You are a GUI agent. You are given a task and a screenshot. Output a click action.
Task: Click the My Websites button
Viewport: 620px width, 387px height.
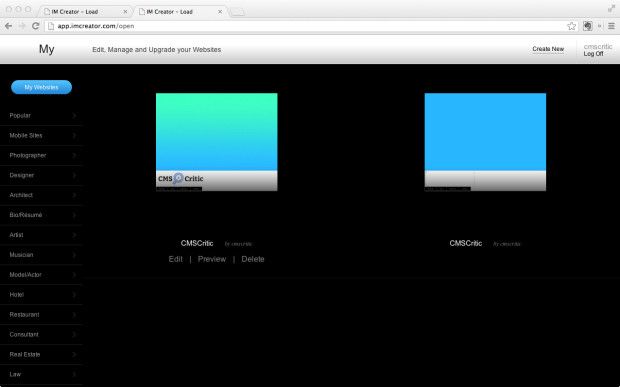(x=42, y=87)
